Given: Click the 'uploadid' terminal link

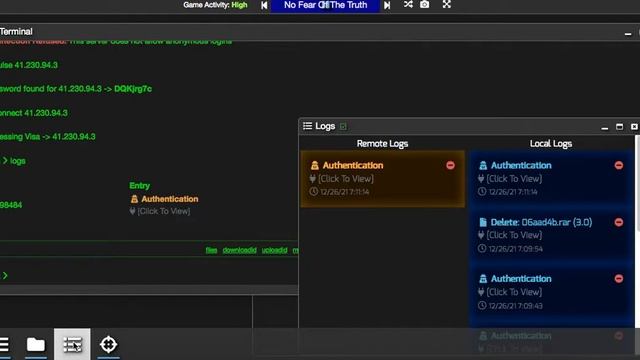Looking at the screenshot, I should [x=274, y=250].
